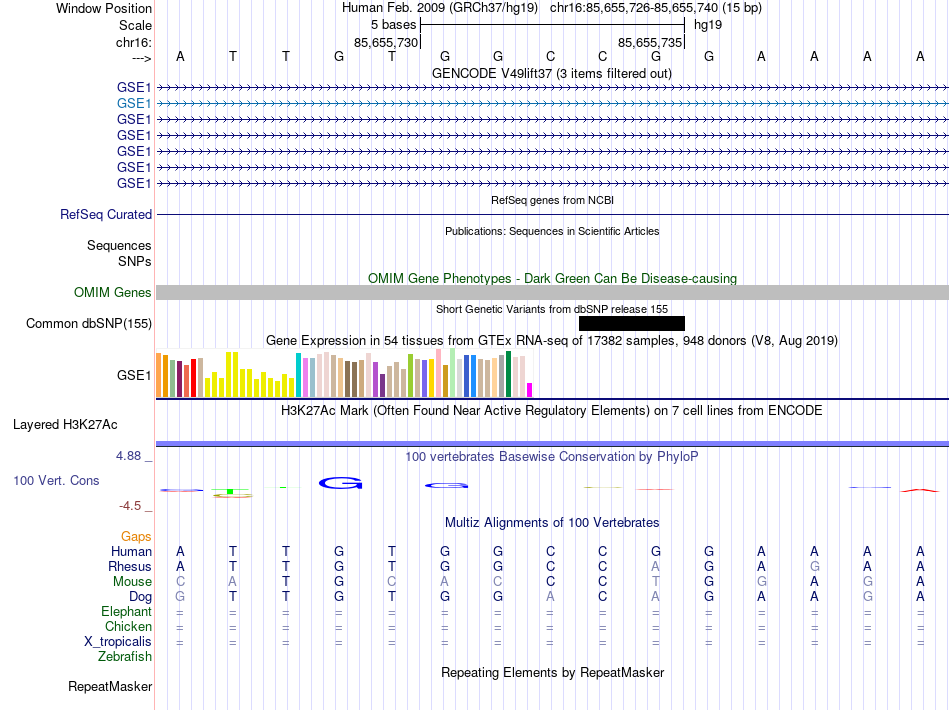The image size is (950, 710).
Task: Open Repeating Elements by RepeatMasker title
Action: click(552, 672)
